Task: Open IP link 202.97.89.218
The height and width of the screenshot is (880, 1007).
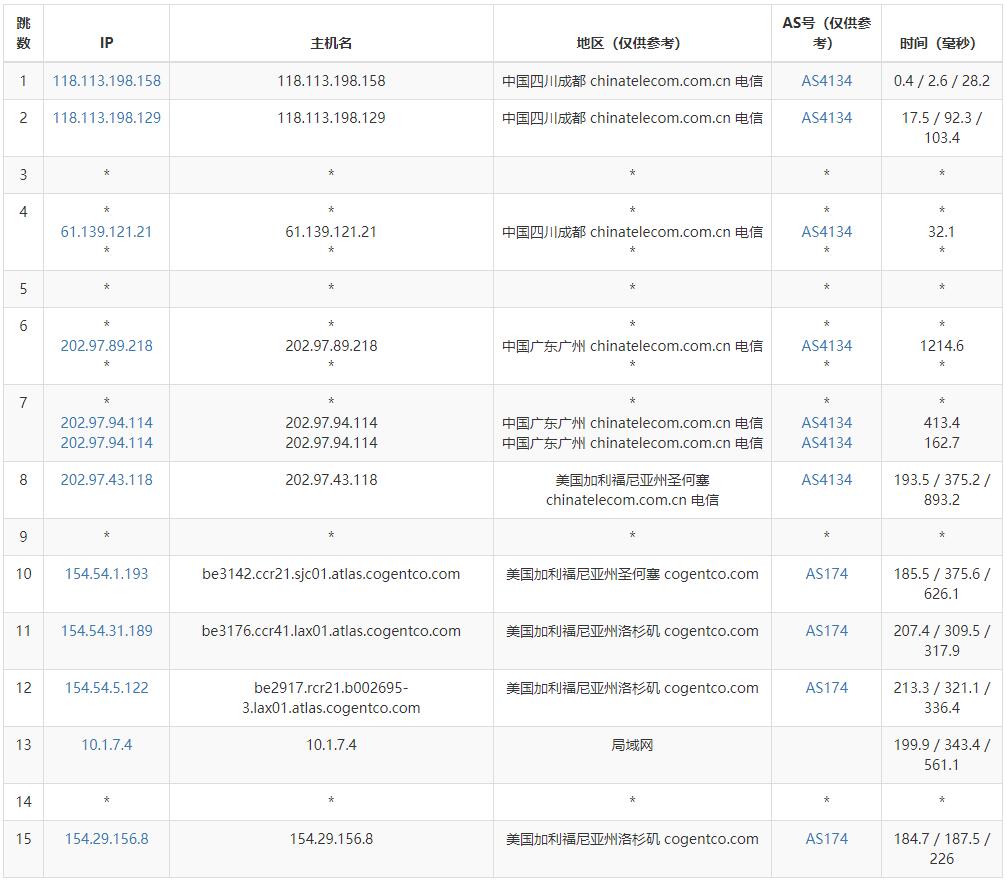Action: [107, 346]
